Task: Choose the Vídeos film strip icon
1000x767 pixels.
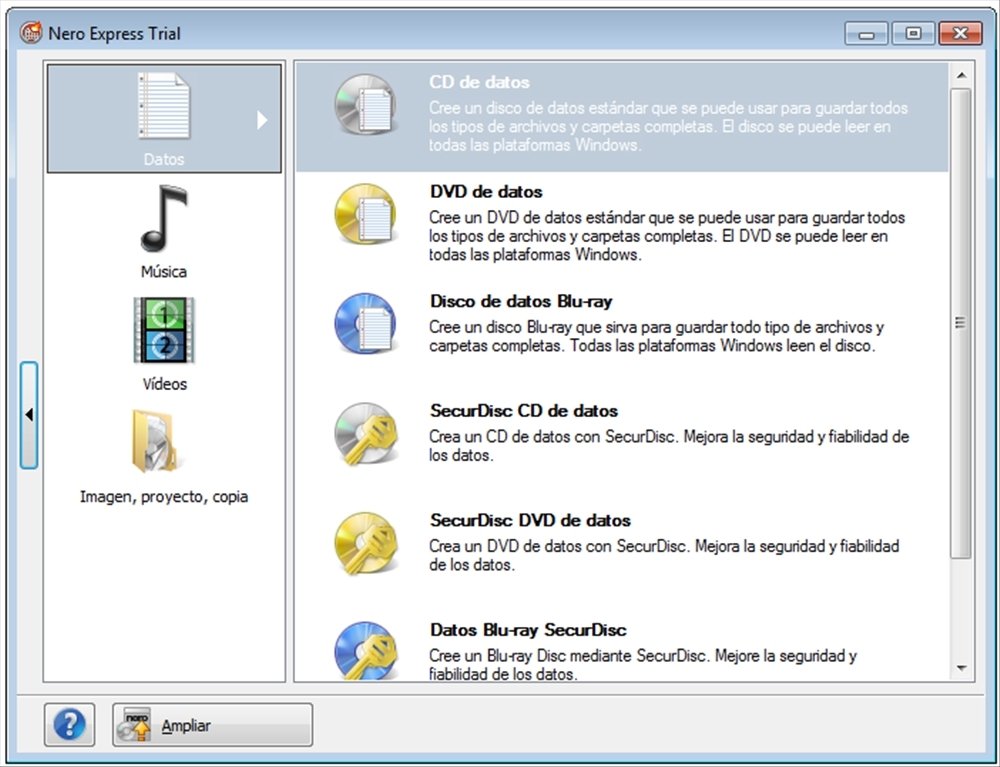Action: coord(164,330)
